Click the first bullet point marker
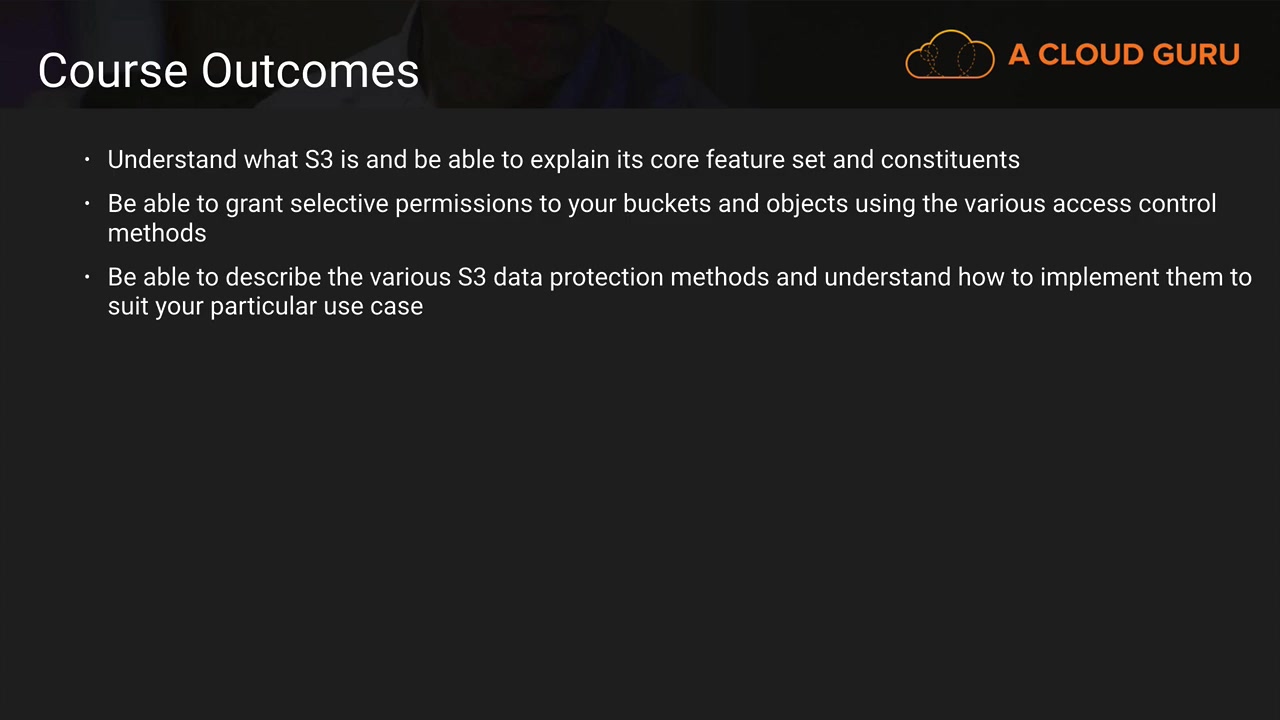 tap(88, 160)
